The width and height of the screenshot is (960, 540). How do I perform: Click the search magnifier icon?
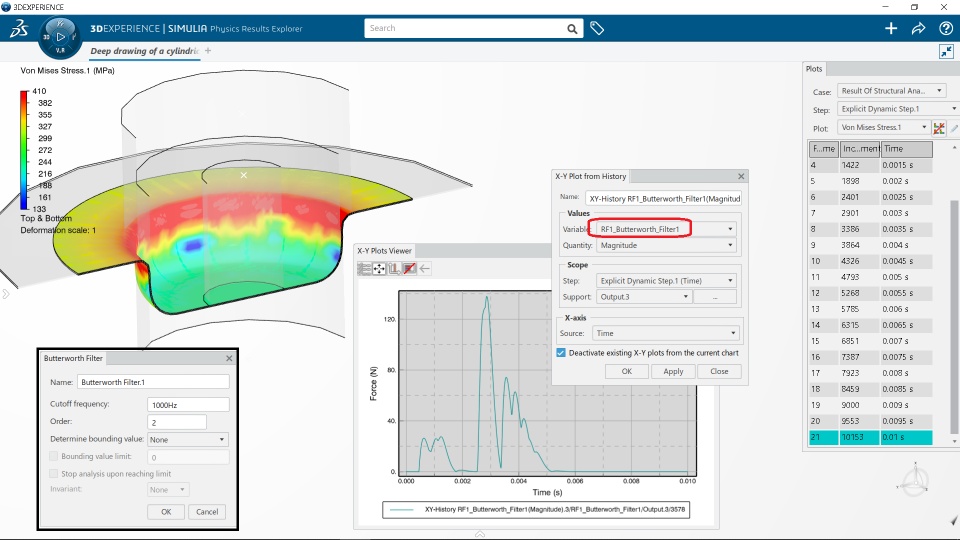click(x=572, y=29)
